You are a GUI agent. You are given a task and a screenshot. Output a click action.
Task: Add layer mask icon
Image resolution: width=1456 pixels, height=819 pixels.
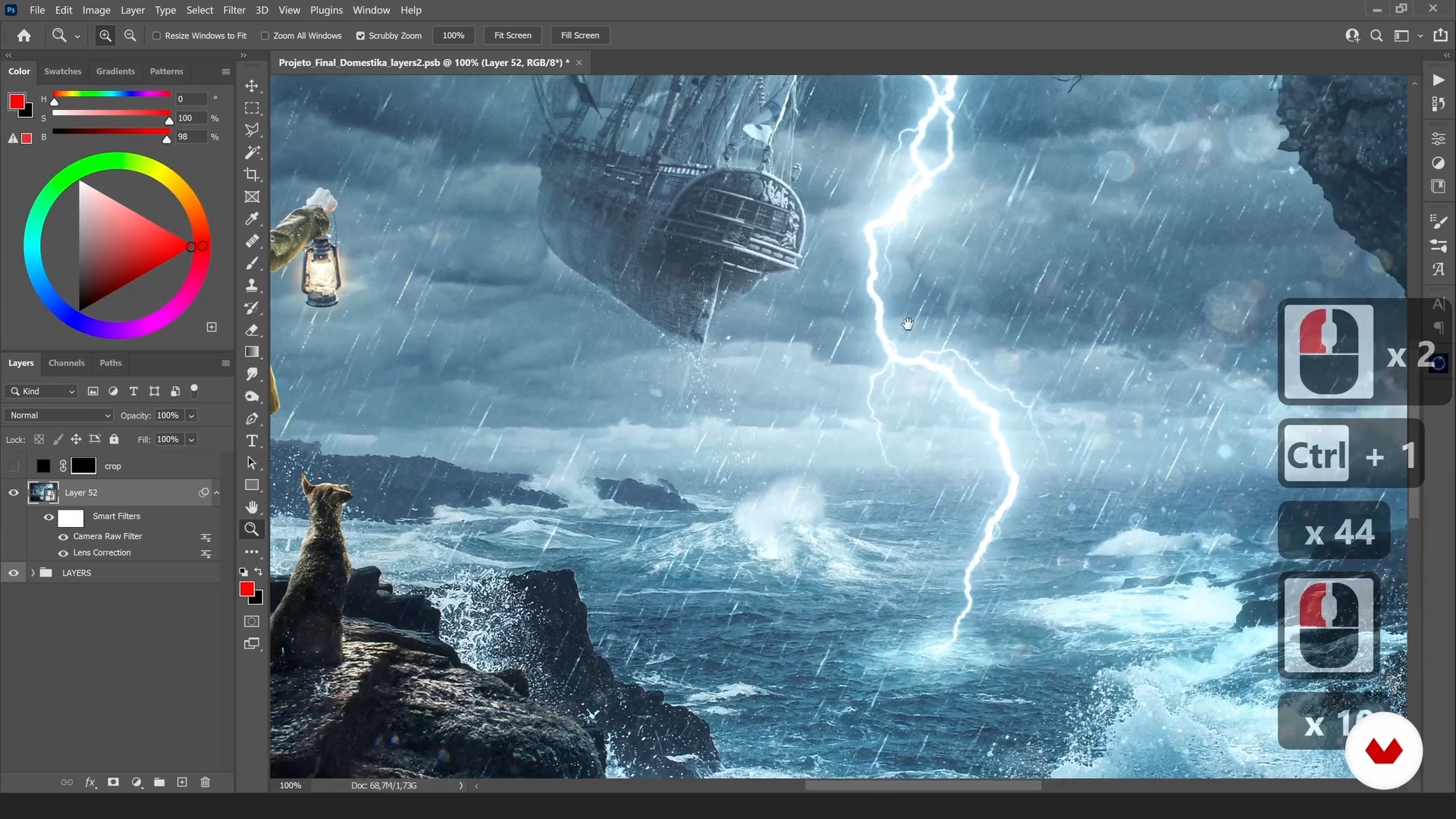[x=113, y=782]
